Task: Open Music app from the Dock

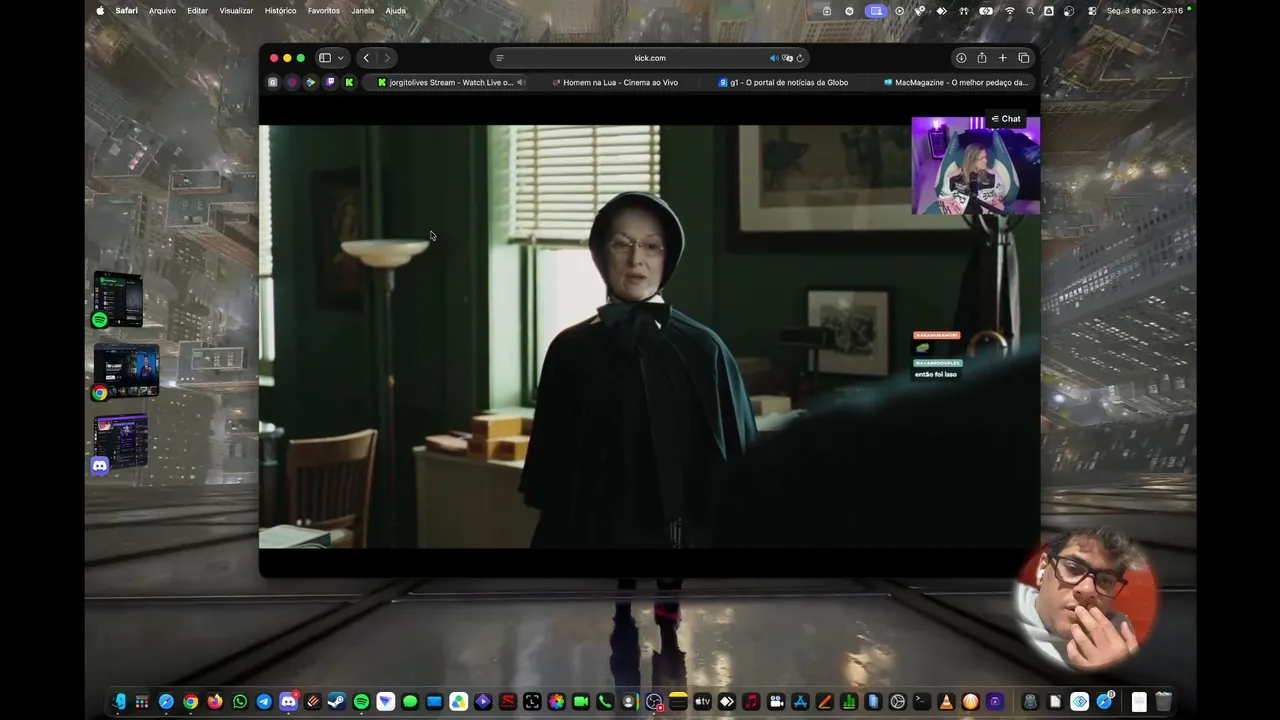Action: point(751,702)
